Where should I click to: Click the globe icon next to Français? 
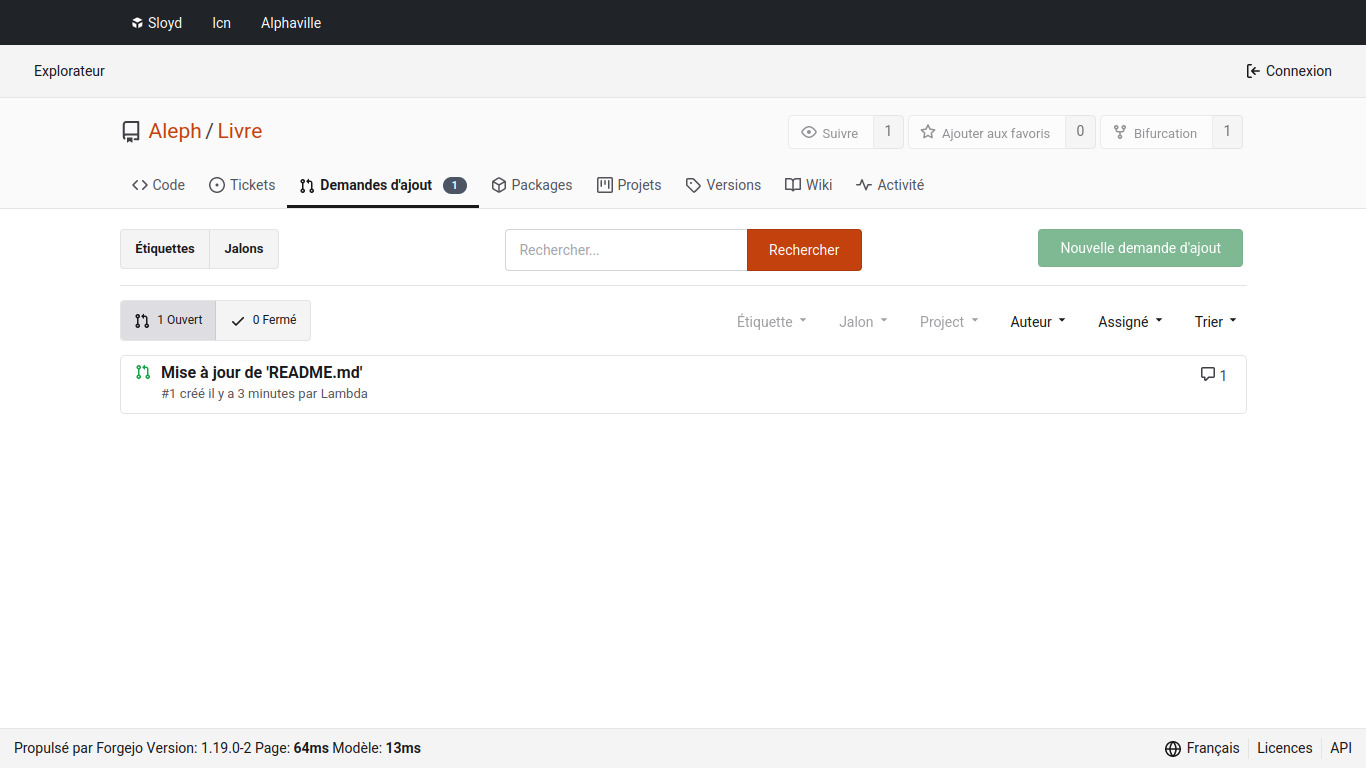1173,748
